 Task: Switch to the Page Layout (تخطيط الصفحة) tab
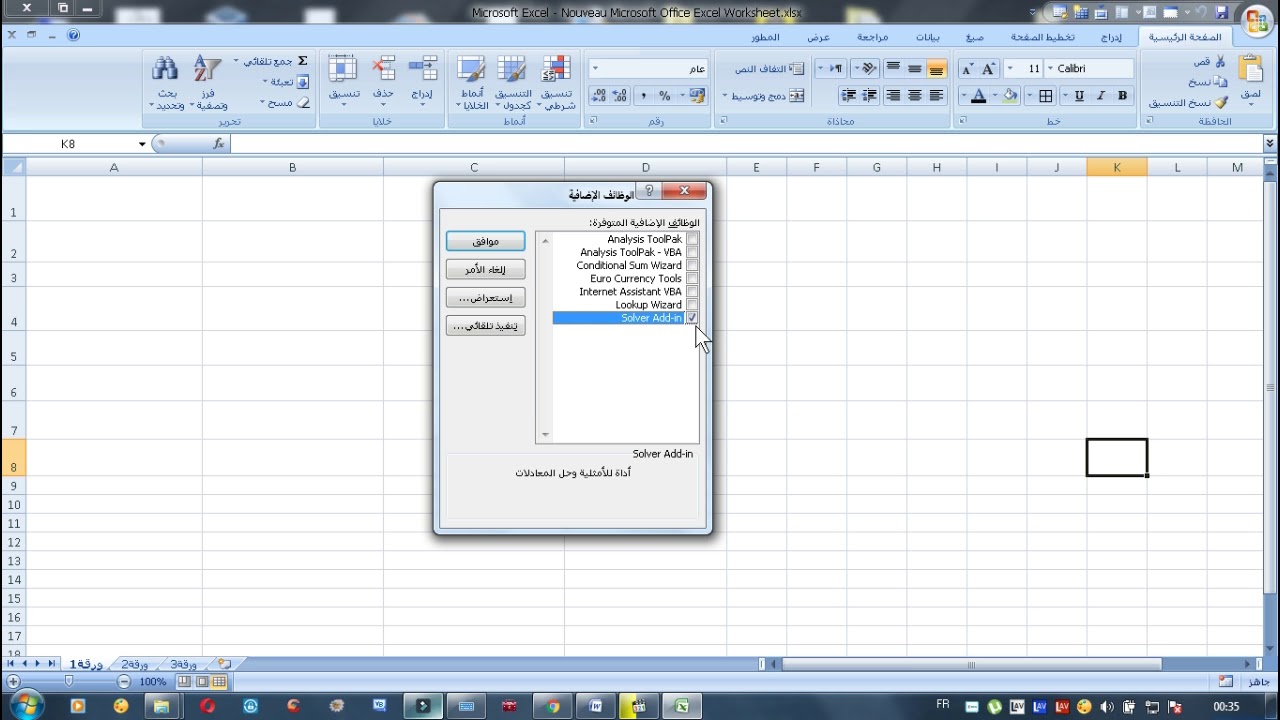pyautogui.click(x=1042, y=37)
